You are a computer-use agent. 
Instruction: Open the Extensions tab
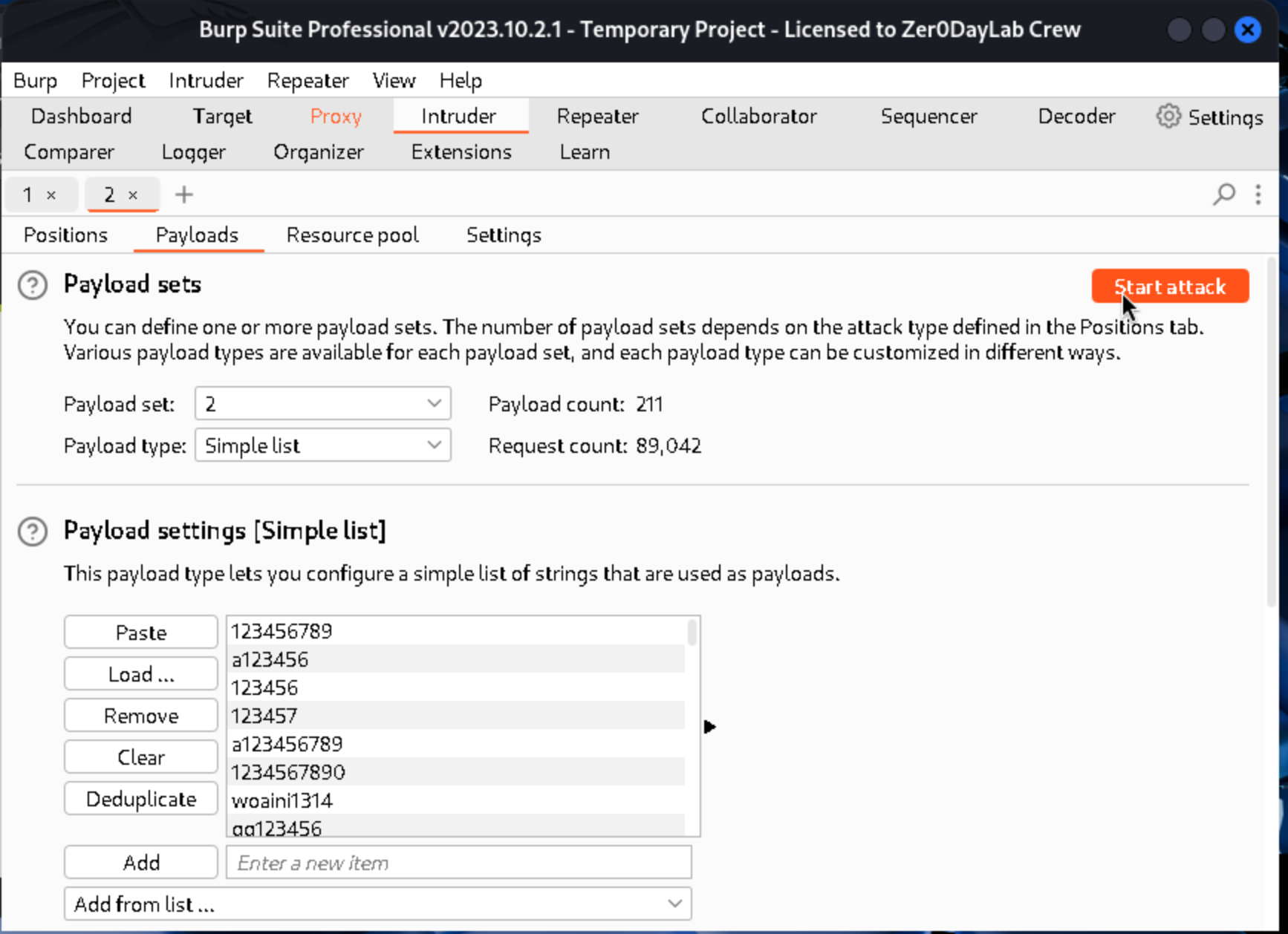pos(461,152)
